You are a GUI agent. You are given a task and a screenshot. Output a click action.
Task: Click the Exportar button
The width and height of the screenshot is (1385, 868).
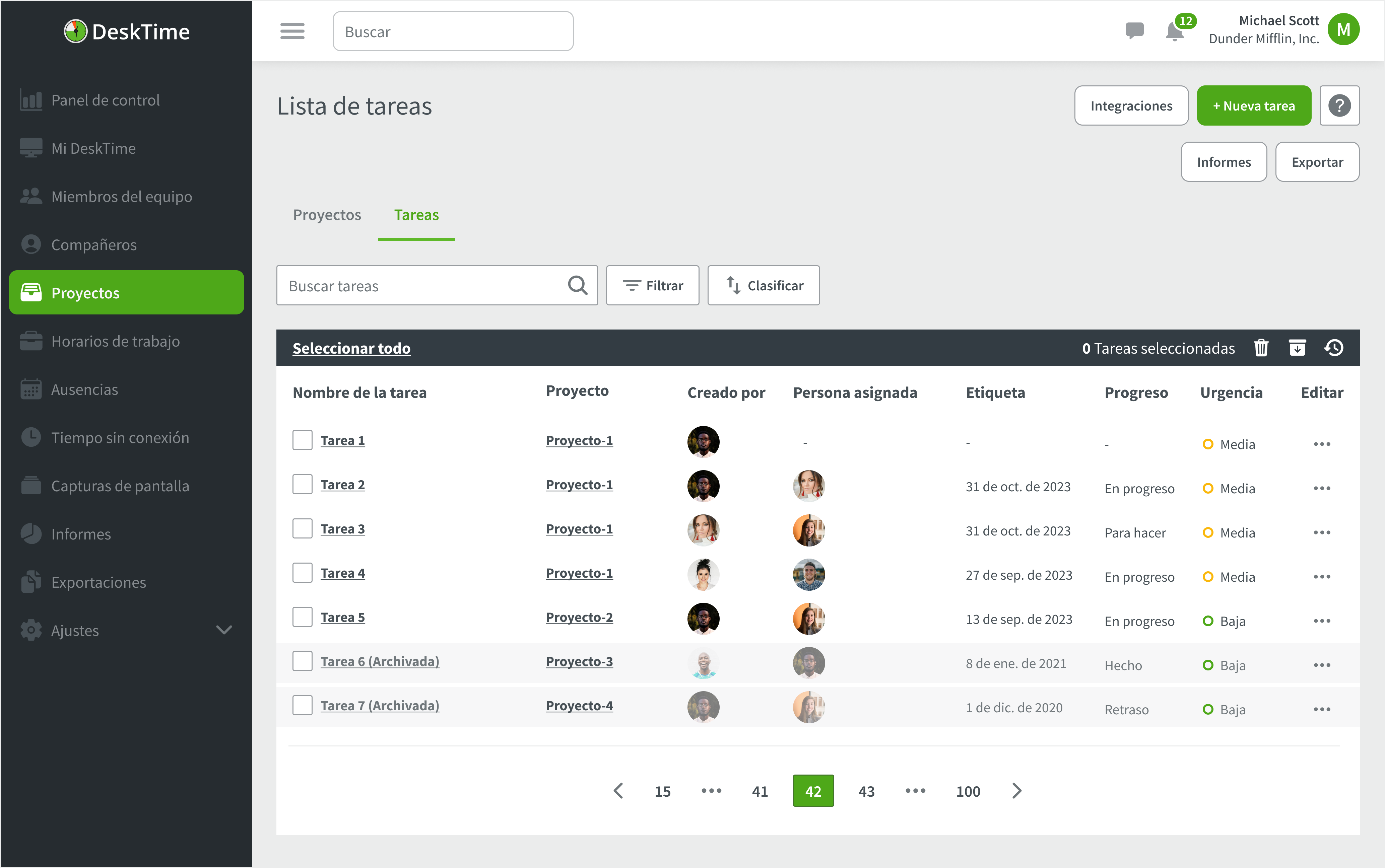tap(1317, 162)
